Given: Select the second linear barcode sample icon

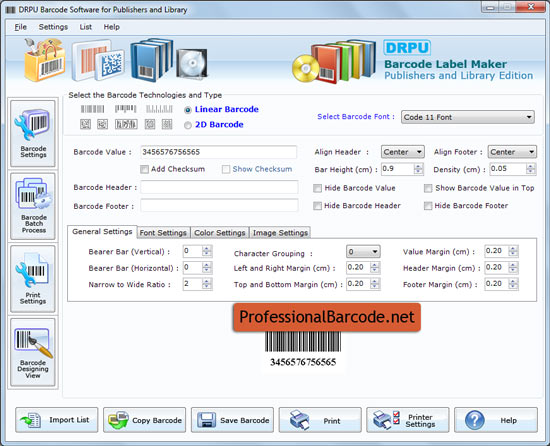Looking at the screenshot, I should click(x=125, y=109).
